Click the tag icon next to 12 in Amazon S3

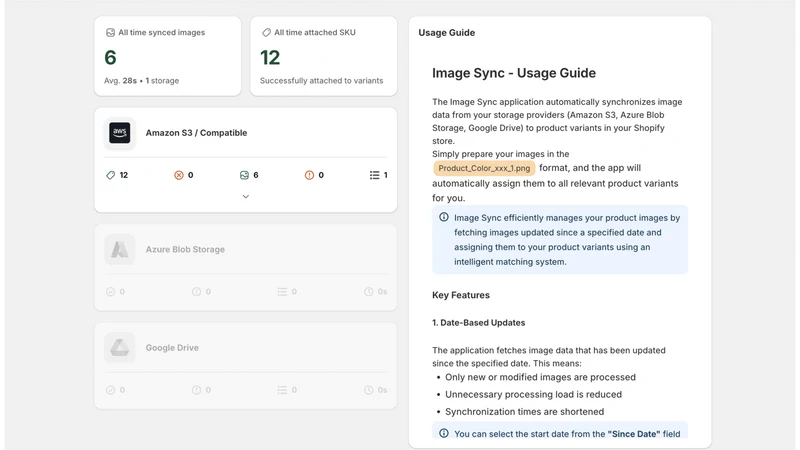point(110,175)
